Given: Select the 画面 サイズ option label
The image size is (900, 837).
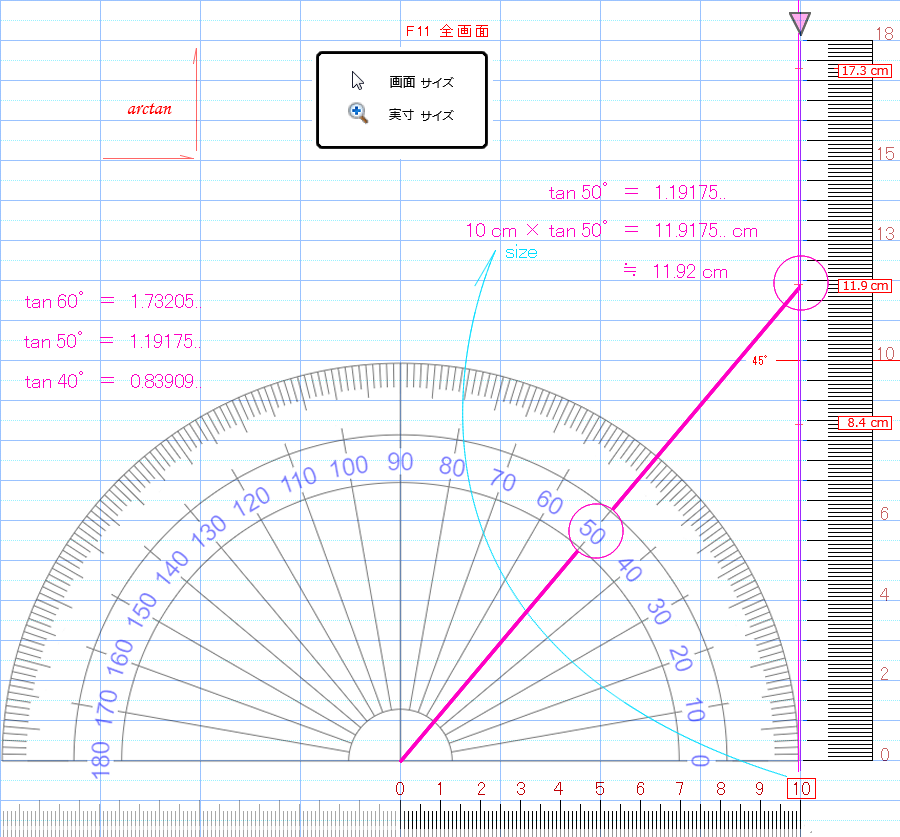Looking at the screenshot, I should tap(421, 83).
